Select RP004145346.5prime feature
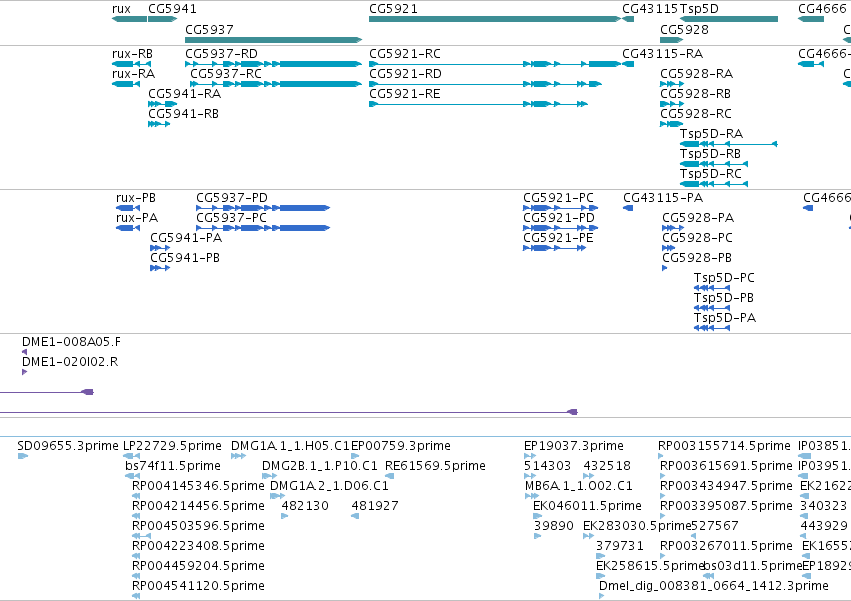This screenshot has width=851, height=601. tap(136, 496)
